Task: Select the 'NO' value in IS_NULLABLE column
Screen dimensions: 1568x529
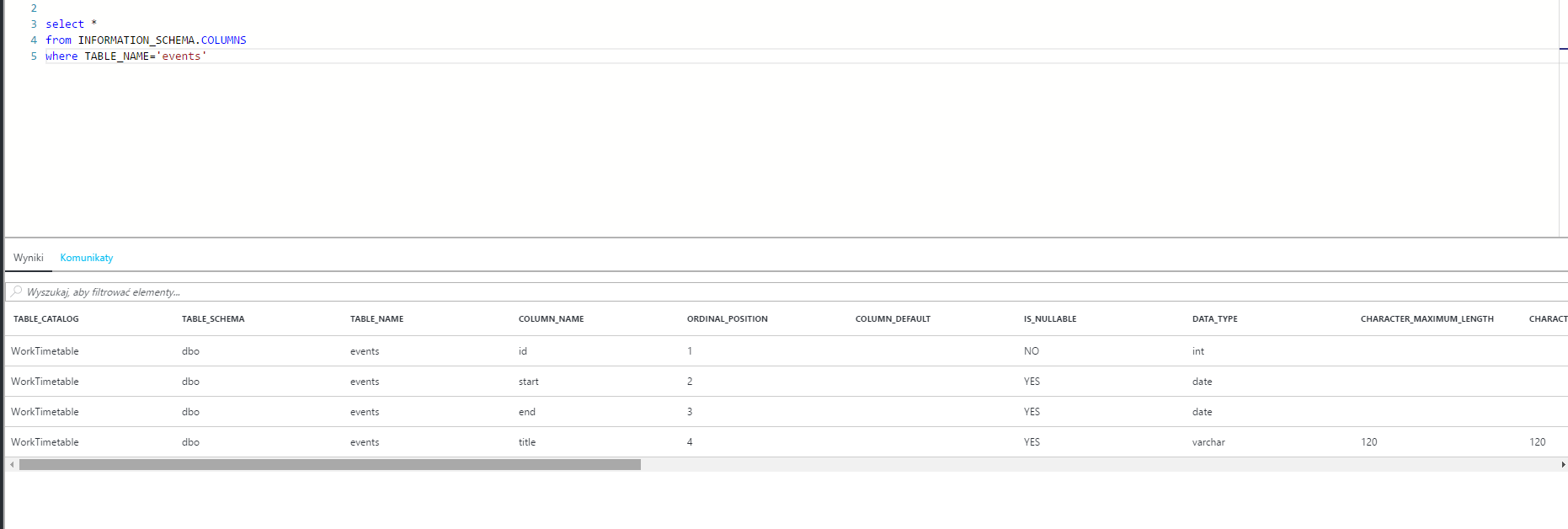Action: coord(1031,351)
